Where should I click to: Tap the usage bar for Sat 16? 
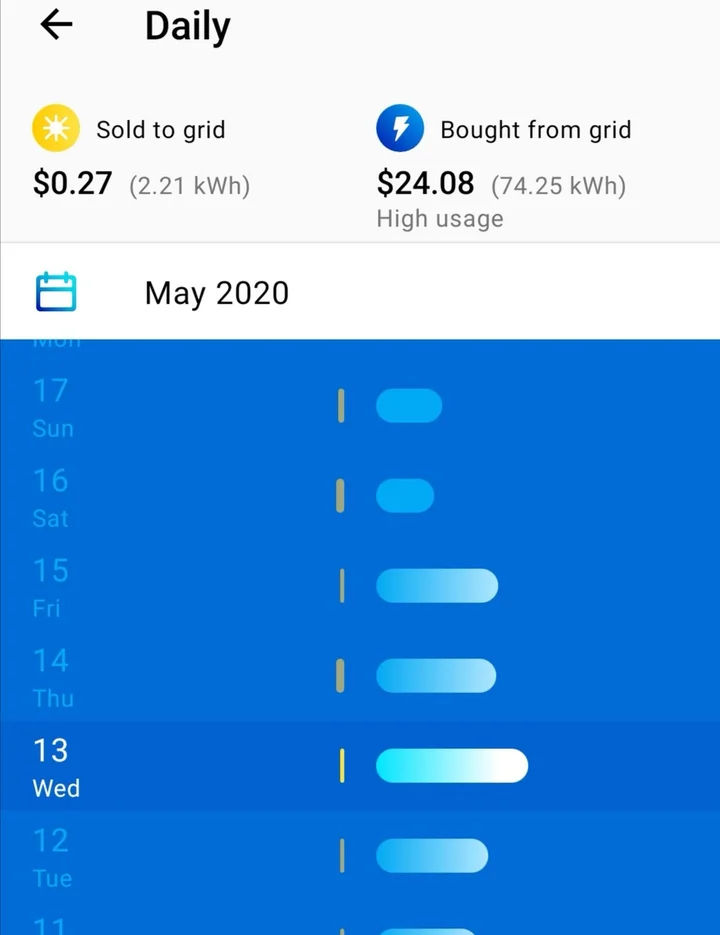405,496
